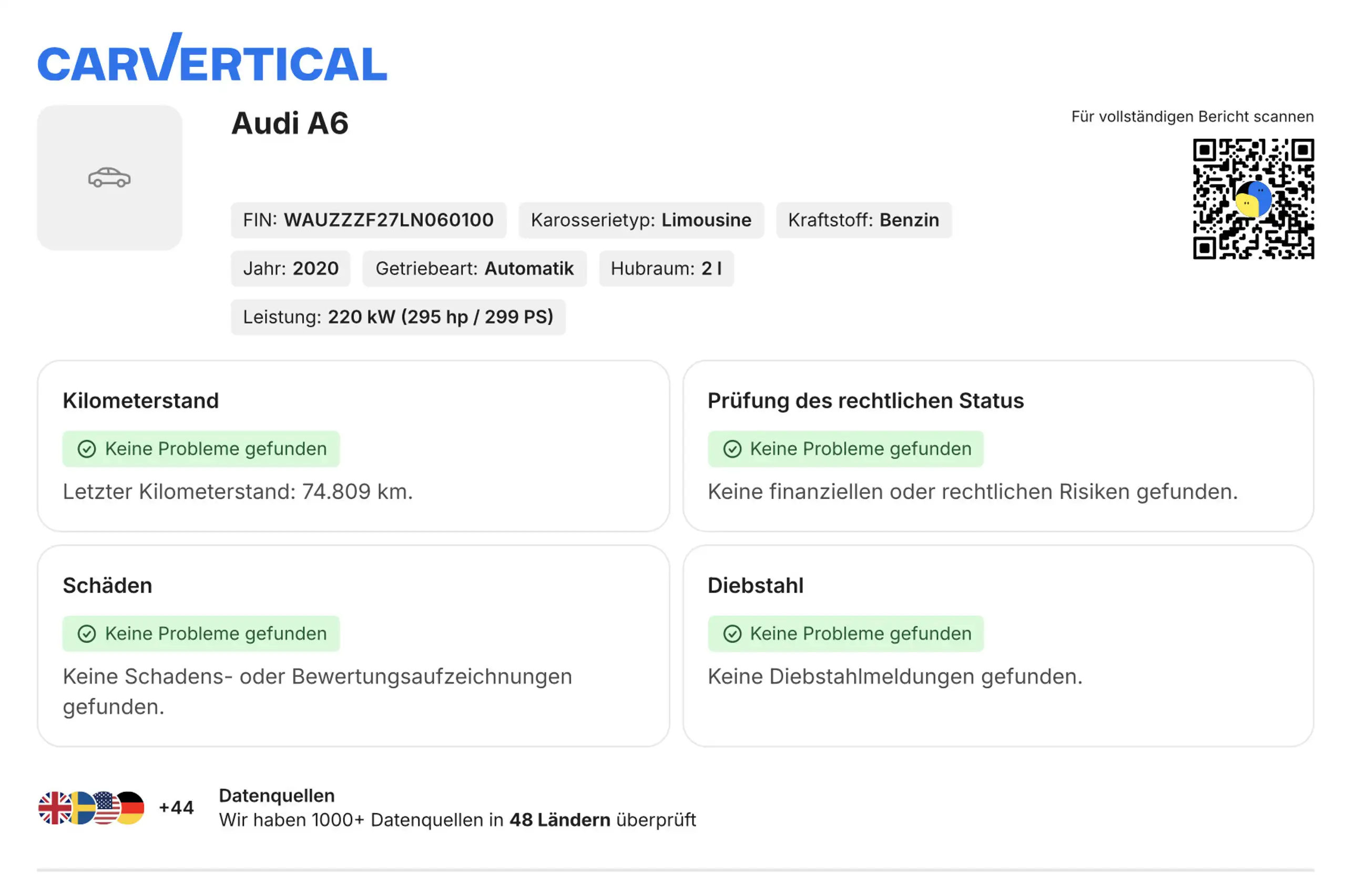Click the +44 more countries label
1346x896 pixels.
tap(177, 808)
